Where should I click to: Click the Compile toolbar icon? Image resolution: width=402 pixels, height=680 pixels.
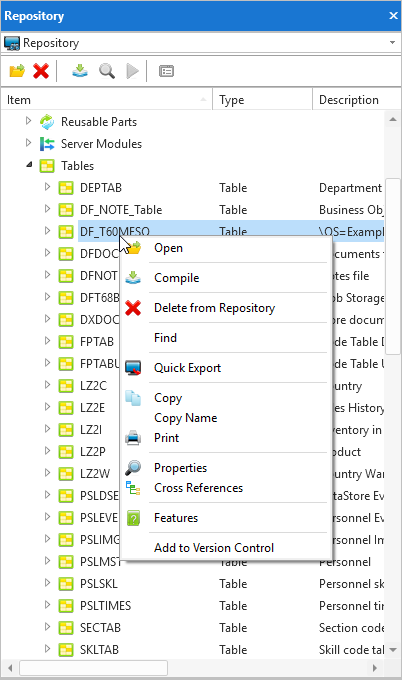[80, 70]
